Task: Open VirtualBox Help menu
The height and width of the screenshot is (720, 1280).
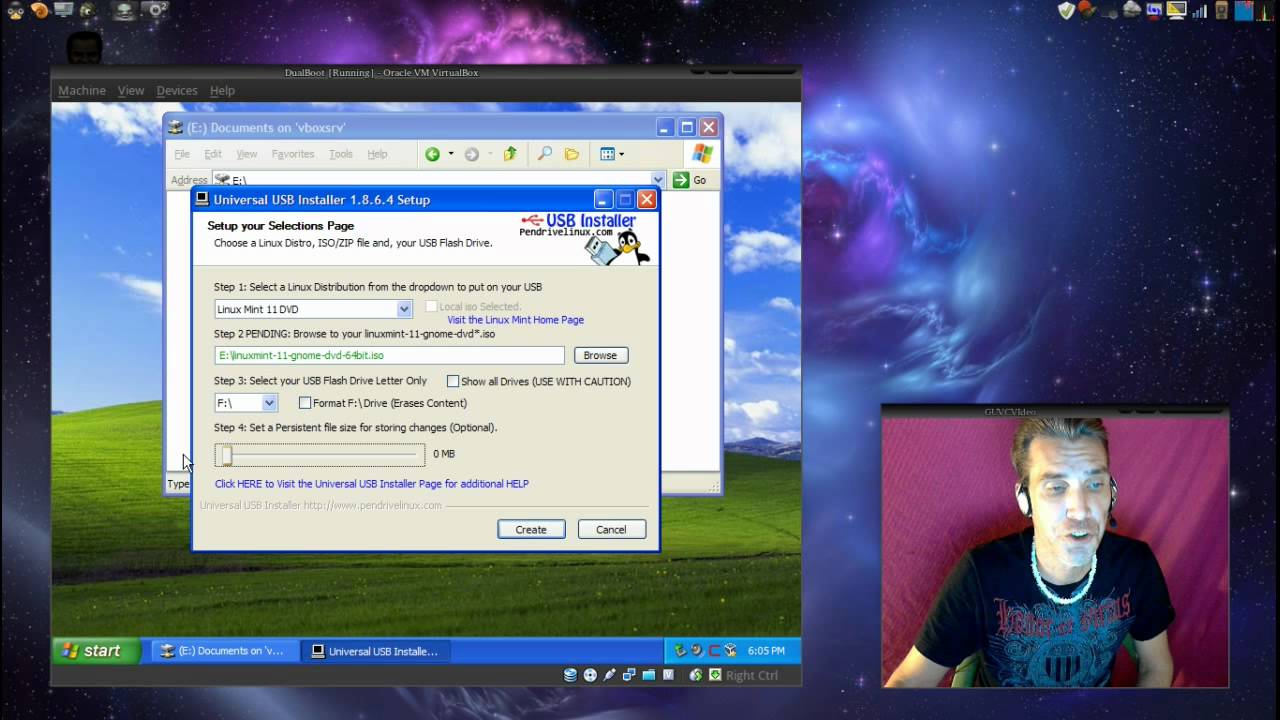Action: 222,90
